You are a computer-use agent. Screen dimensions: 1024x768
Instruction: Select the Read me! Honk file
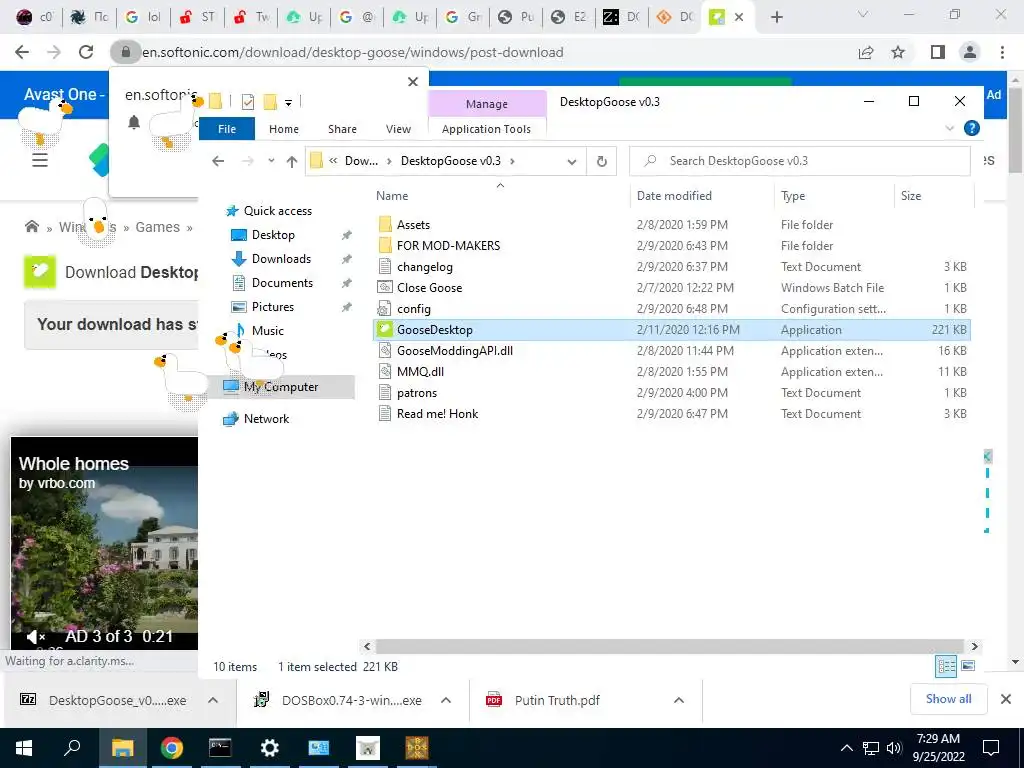[x=437, y=413]
